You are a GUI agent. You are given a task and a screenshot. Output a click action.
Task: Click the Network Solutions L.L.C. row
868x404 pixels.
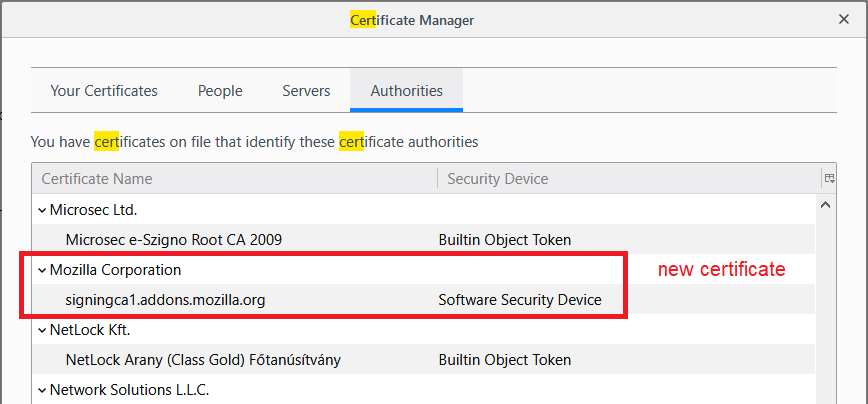click(129, 390)
